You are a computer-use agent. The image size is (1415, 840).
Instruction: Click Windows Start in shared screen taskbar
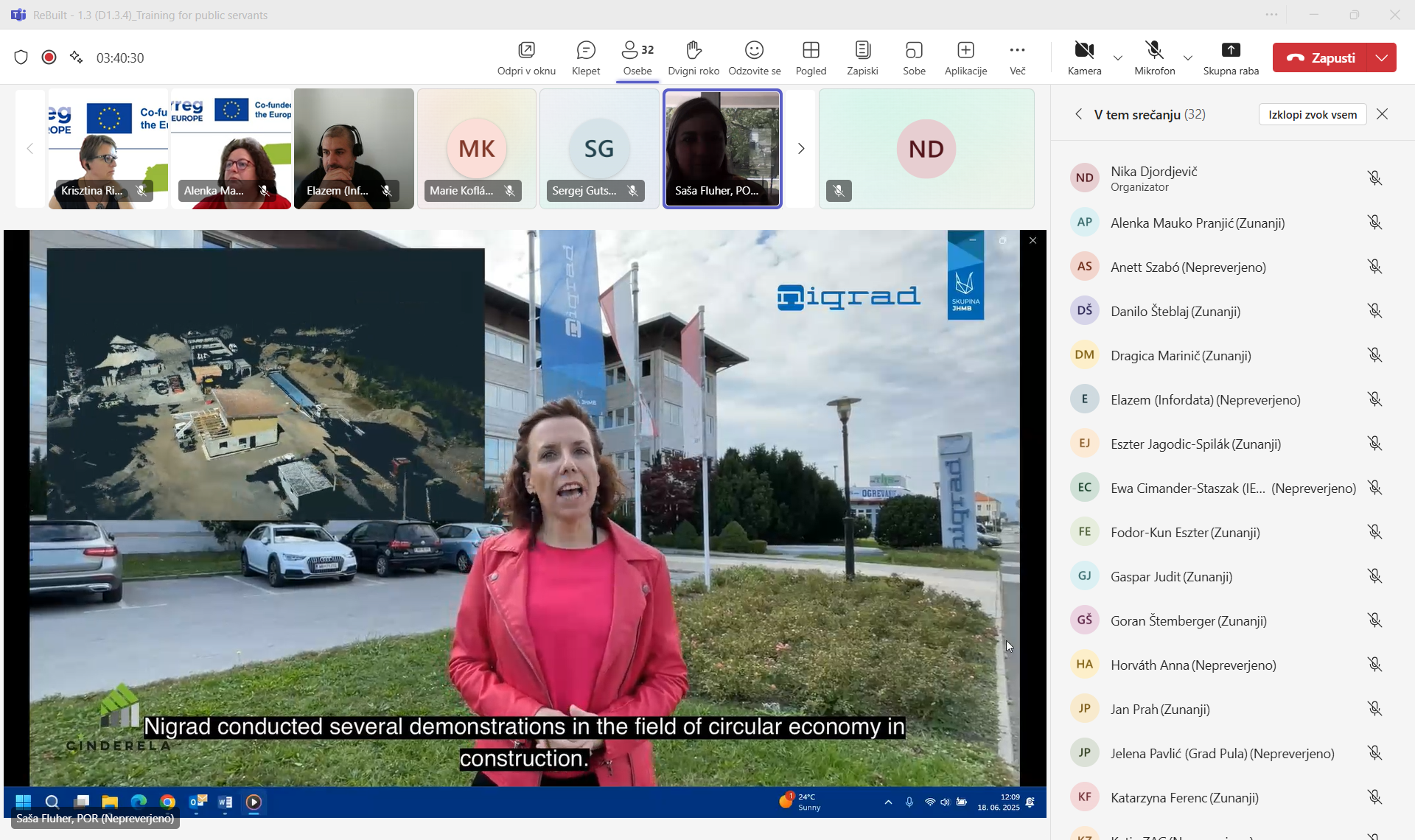point(24,802)
